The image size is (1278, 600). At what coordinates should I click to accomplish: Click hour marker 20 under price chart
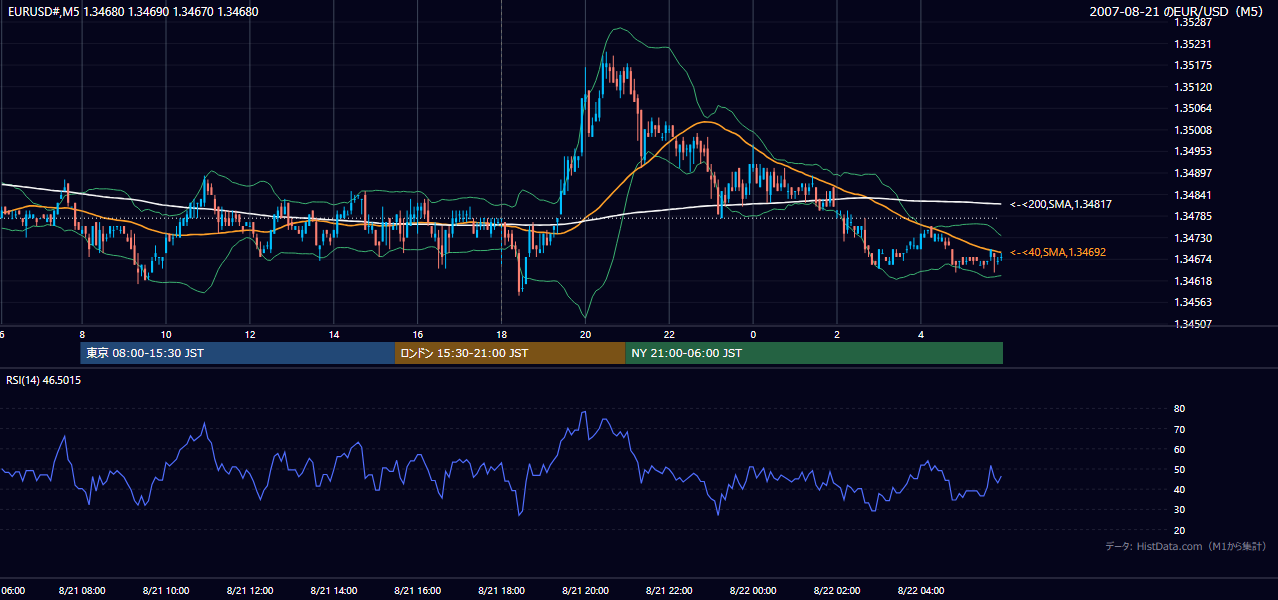(586, 334)
